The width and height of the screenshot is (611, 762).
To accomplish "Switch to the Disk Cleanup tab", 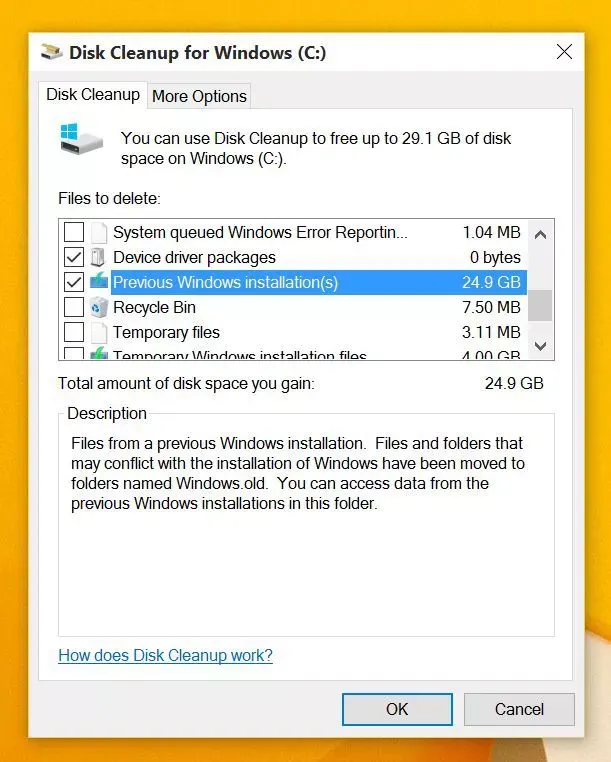I will [x=93, y=95].
